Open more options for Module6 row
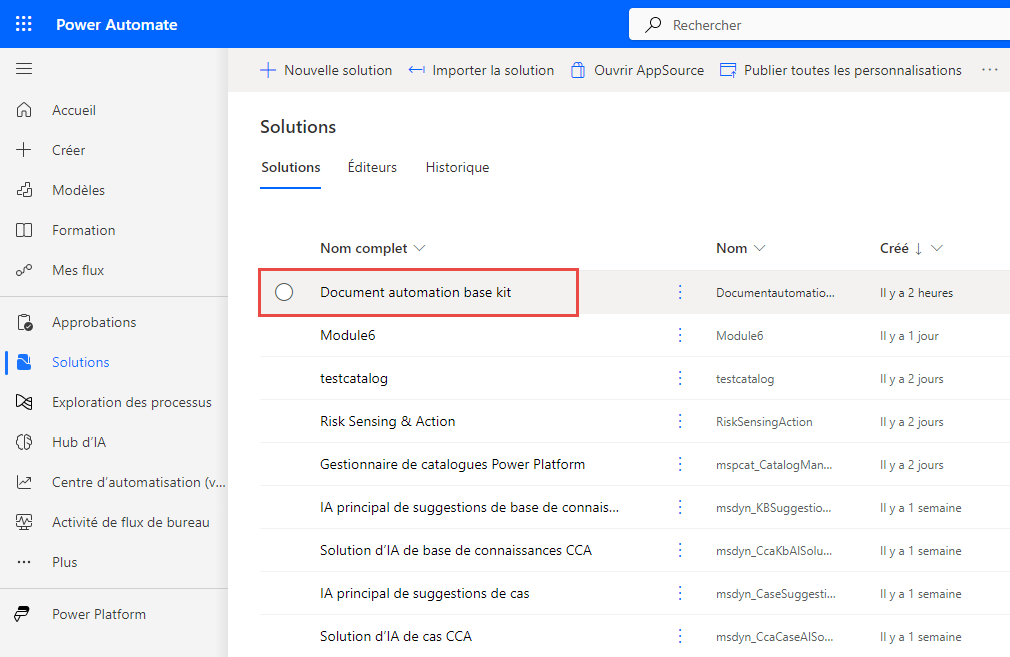The width and height of the screenshot is (1010, 657). pos(680,335)
